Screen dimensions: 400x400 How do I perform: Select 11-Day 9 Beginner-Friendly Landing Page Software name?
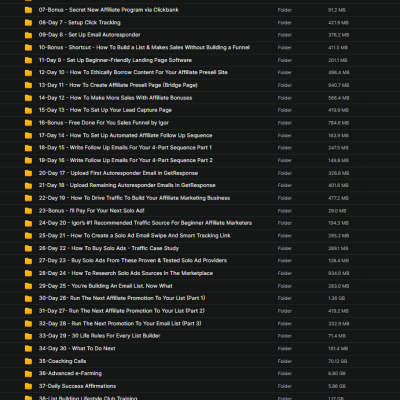(x=115, y=60)
